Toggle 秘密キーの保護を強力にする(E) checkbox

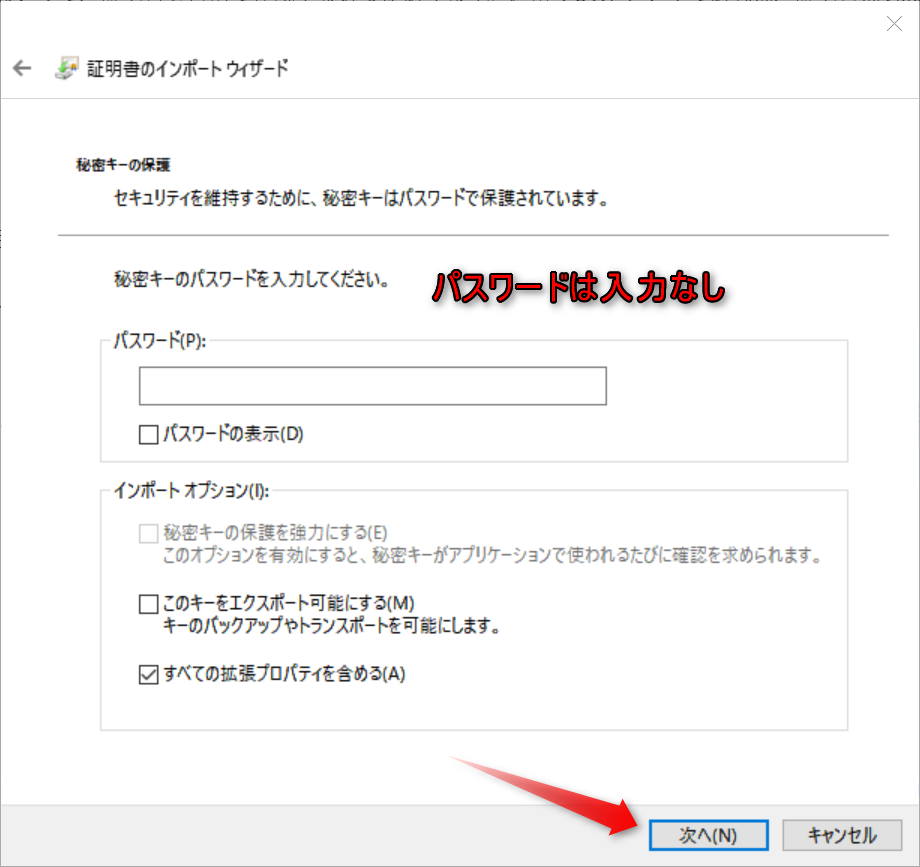[148, 533]
